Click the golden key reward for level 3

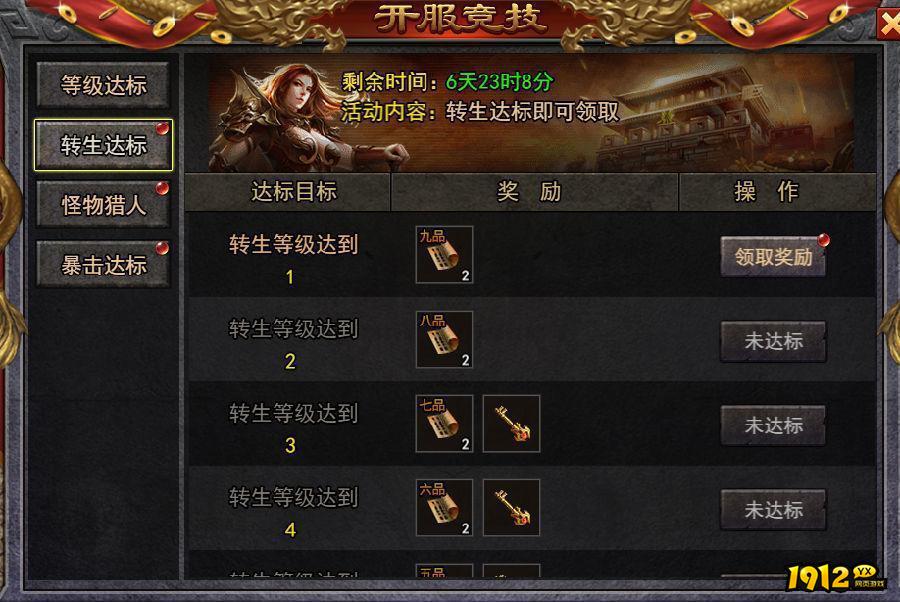pos(511,424)
